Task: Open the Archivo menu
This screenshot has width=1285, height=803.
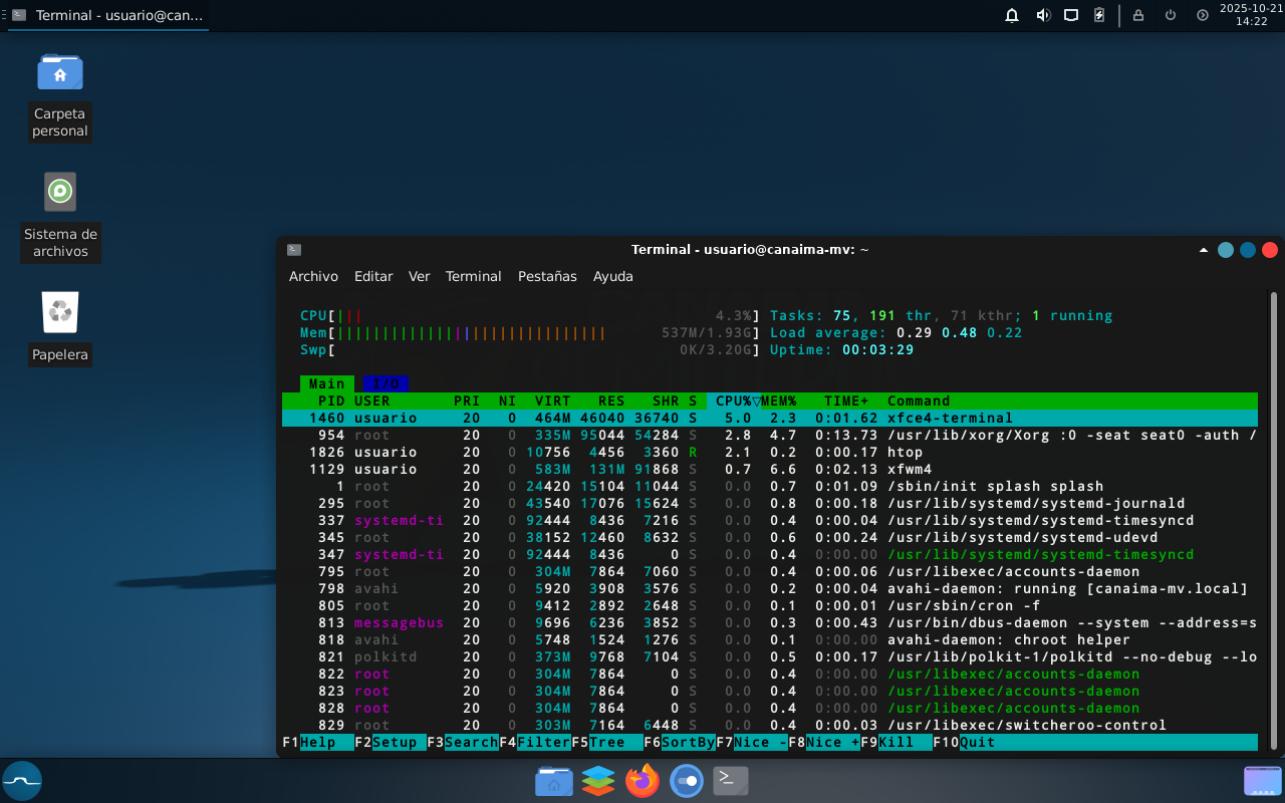Action: pos(313,276)
